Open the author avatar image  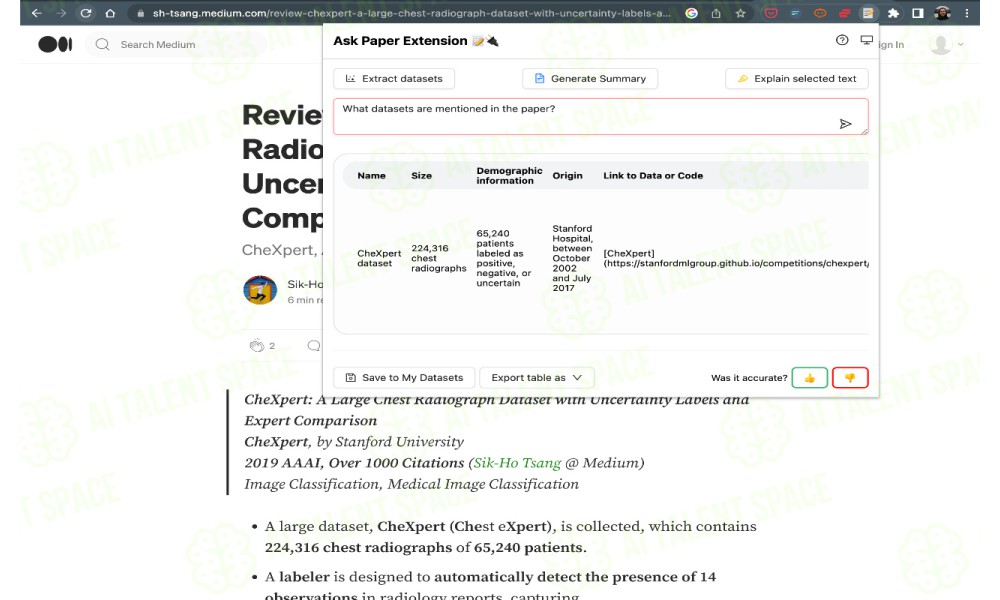click(260, 290)
